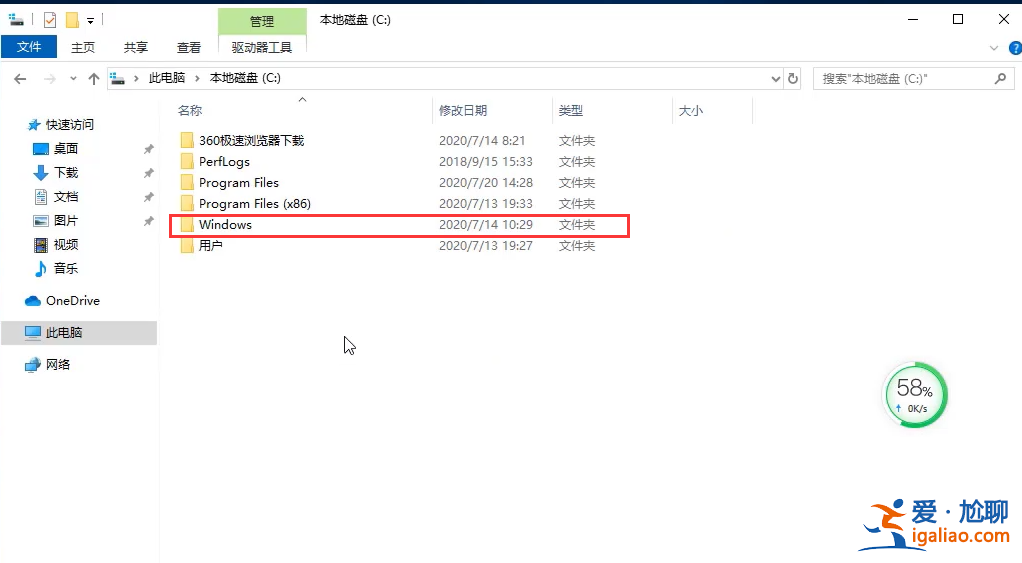The image size is (1022, 563).
Task: Click the pin icon beside 图片
Action: coord(149,222)
